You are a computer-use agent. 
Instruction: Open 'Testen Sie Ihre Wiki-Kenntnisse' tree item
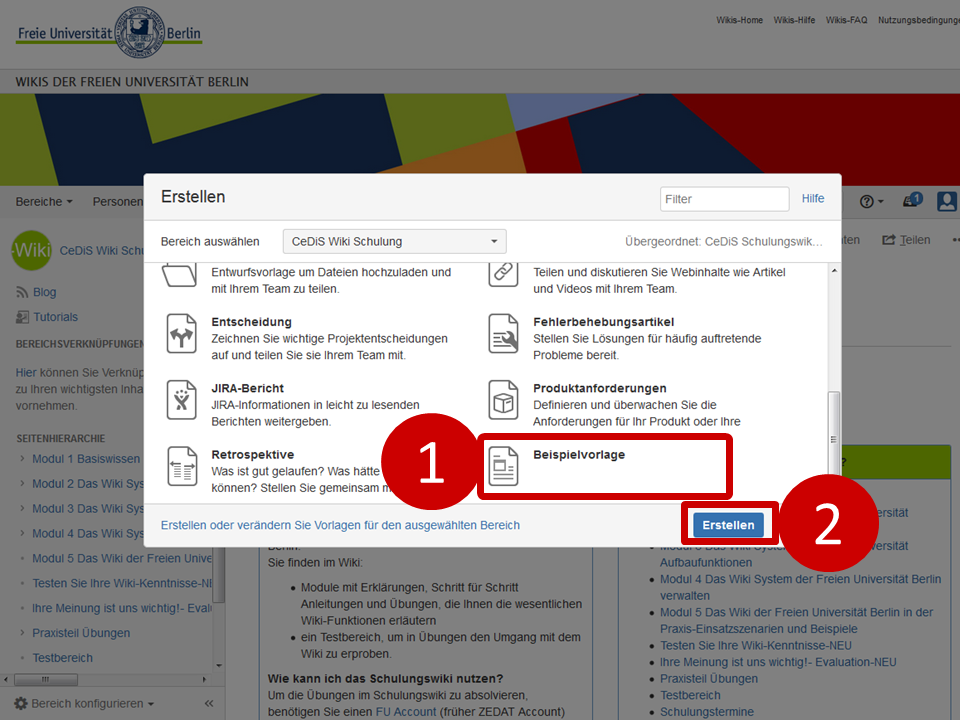(x=122, y=583)
